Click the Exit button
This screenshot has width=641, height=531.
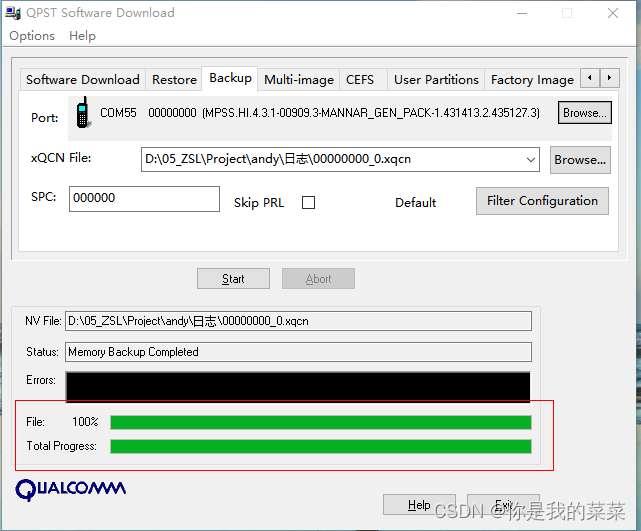tap(504, 505)
